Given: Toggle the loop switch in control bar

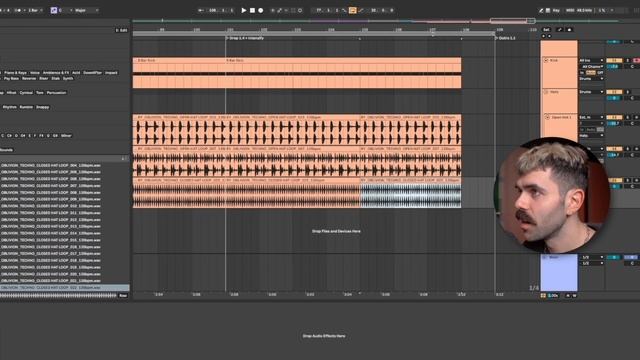Looking at the screenshot, I should pos(352,10).
